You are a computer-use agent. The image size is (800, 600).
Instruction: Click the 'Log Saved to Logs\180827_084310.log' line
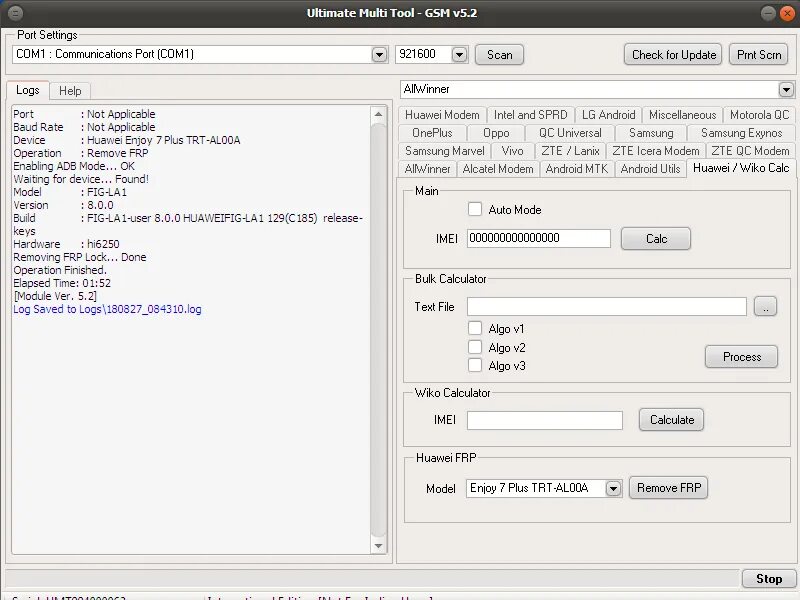click(x=107, y=309)
